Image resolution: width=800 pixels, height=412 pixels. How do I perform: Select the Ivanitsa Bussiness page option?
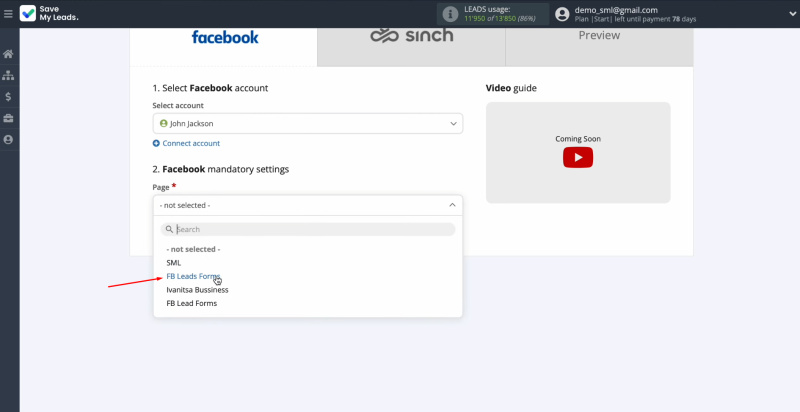197,290
